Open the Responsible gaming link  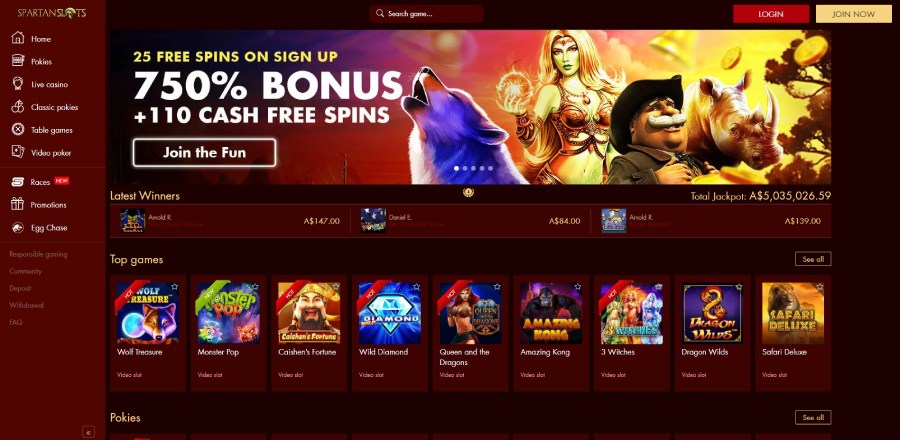click(x=38, y=254)
